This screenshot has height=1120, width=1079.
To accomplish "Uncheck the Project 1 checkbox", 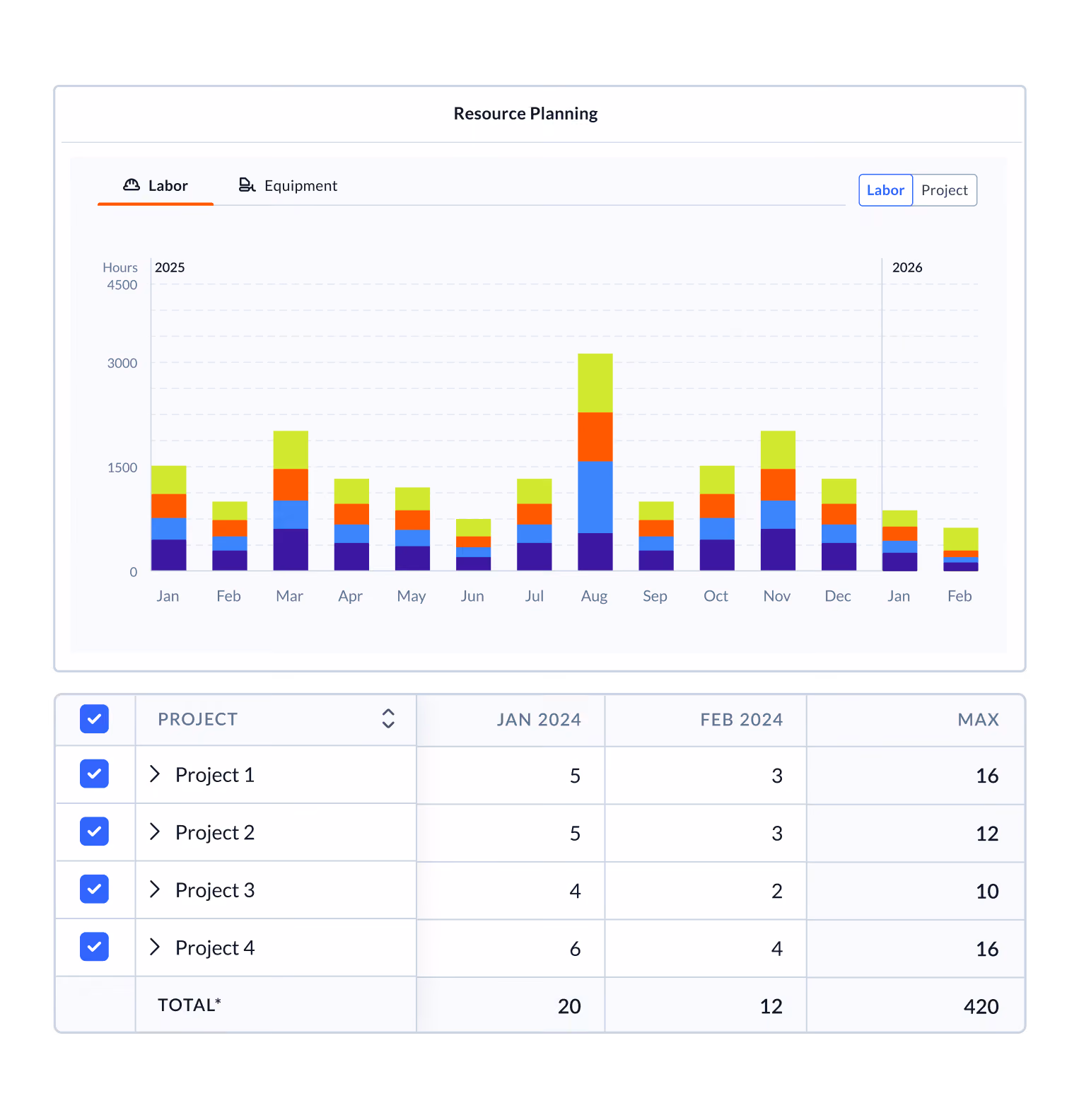I will point(94,774).
